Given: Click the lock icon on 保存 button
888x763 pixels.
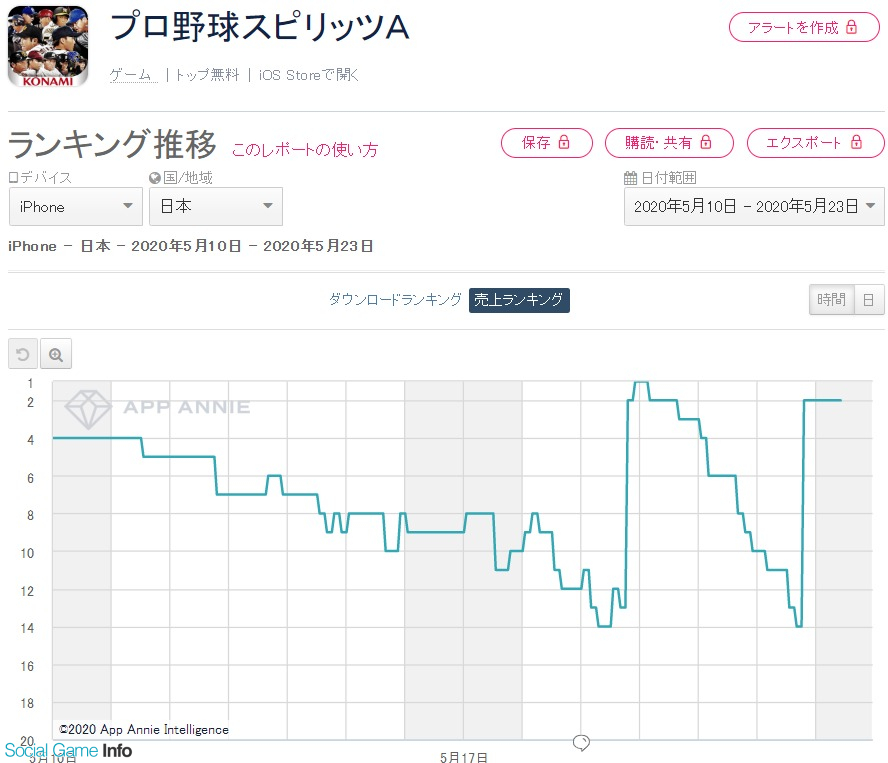Looking at the screenshot, I should (563, 143).
